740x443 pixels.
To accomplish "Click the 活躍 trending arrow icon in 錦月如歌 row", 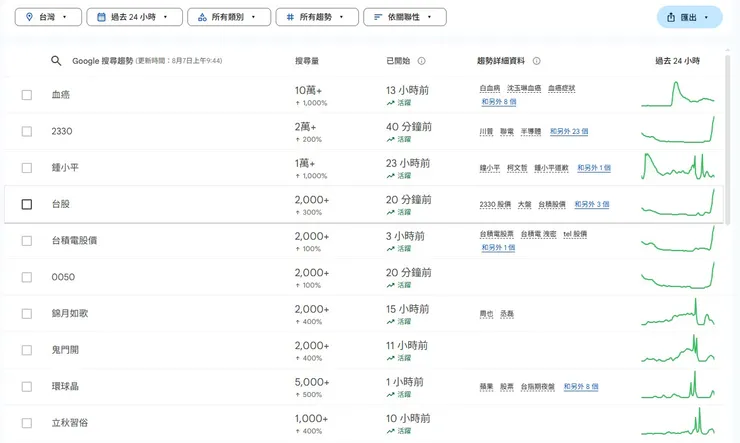I will (x=390, y=322).
